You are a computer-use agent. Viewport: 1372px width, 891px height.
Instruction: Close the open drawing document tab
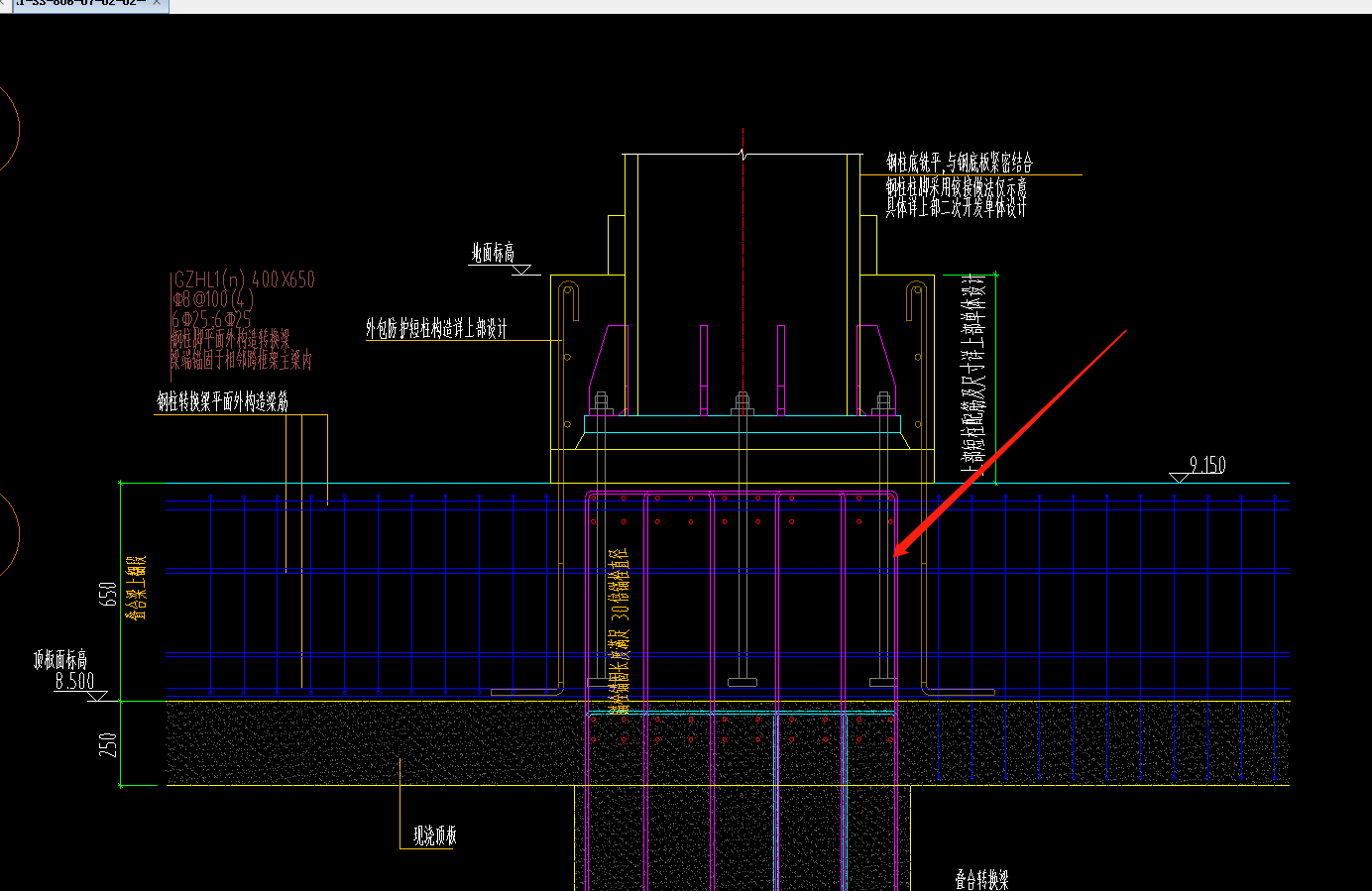(157, 3)
